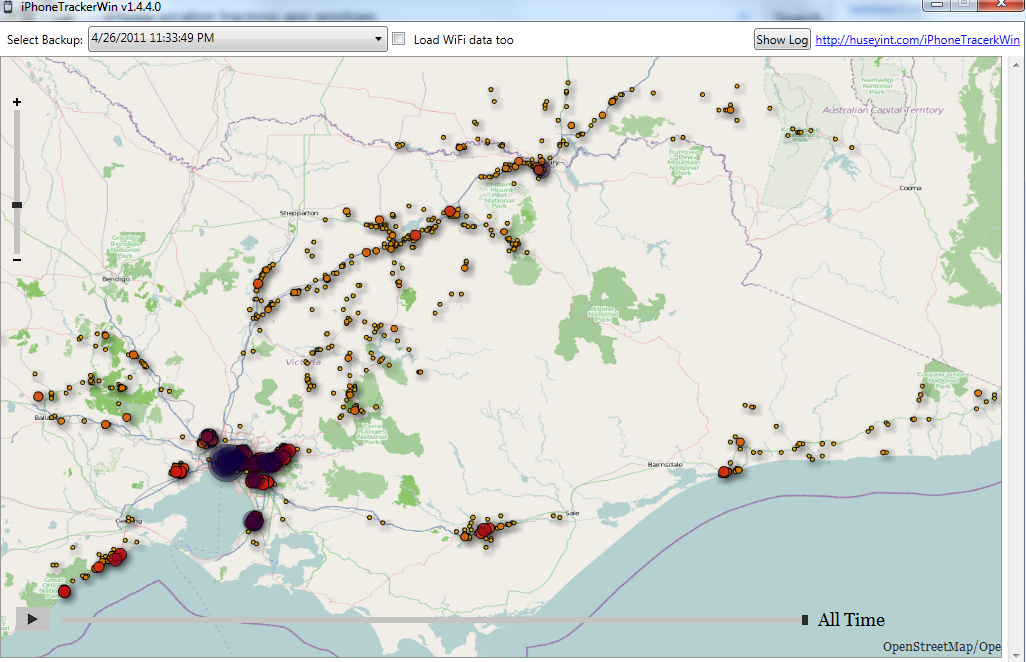Click the red marker southeast of Bairnsdale
This screenshot has width=1026, height=662.
click(x=725, y=472)
